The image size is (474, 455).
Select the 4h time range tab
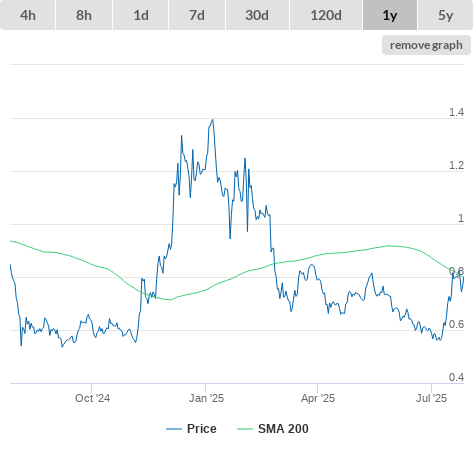point(28,15)
